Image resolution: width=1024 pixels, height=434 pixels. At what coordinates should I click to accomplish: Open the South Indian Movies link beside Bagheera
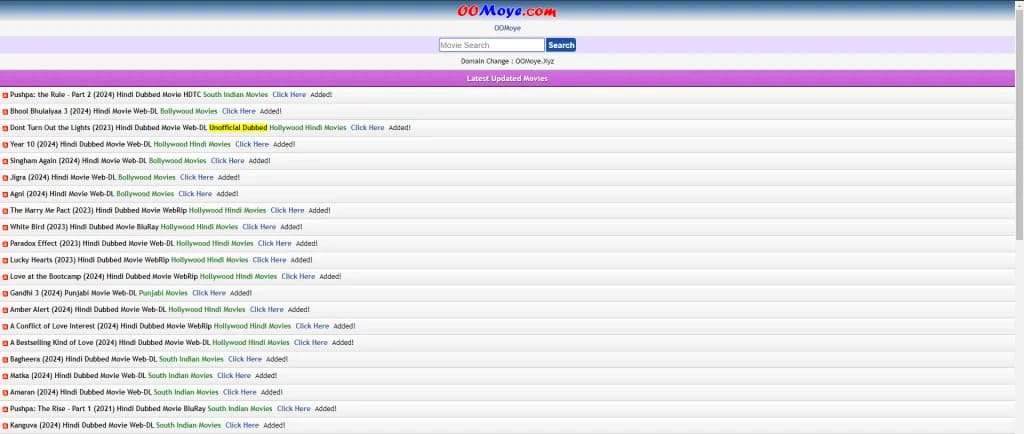point(191,359)
